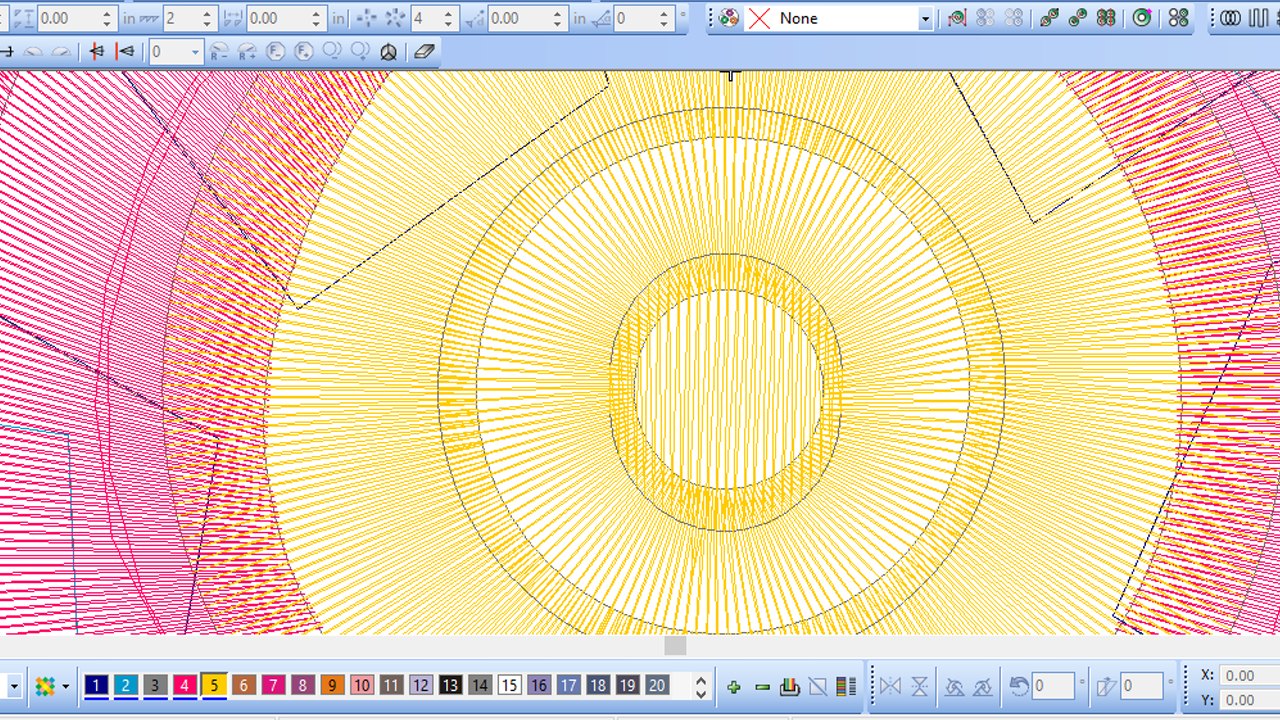1280x720 pixels.
Task: Click the green-red linked circles icon
Action: click(x=1049, y=18)
